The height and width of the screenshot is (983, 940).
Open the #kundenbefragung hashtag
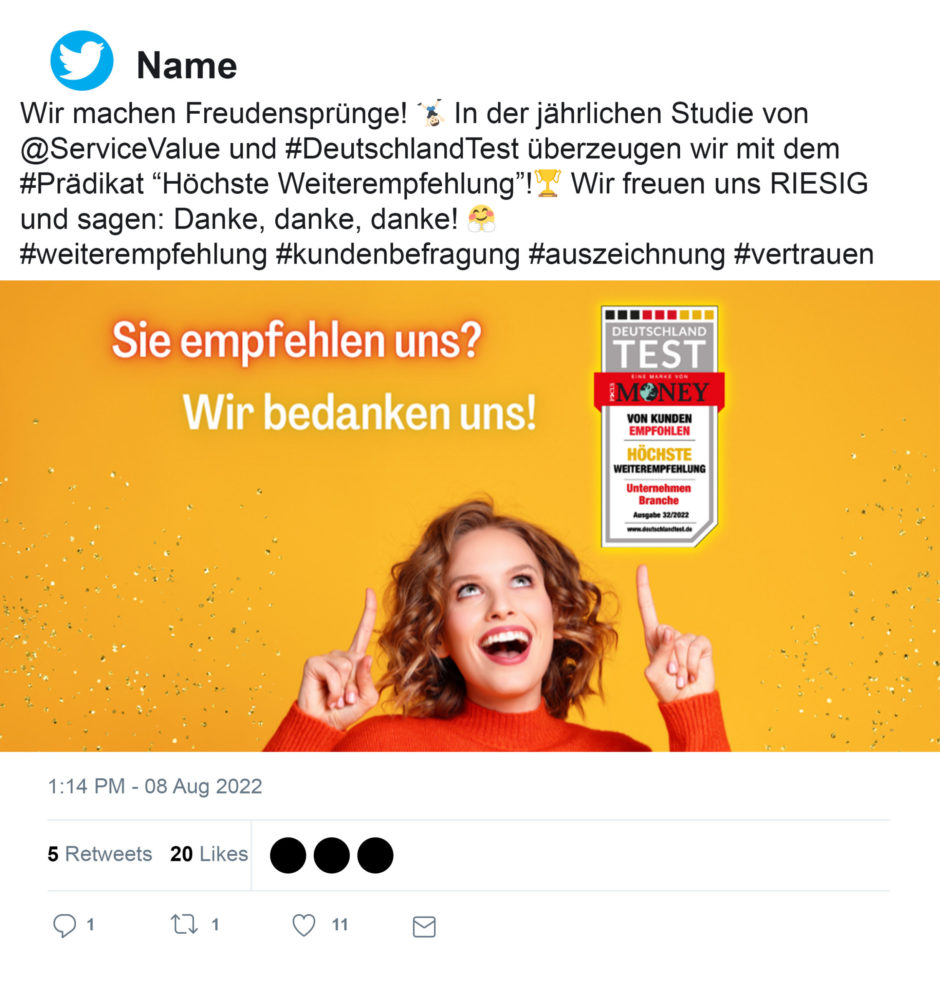point(398,255)
